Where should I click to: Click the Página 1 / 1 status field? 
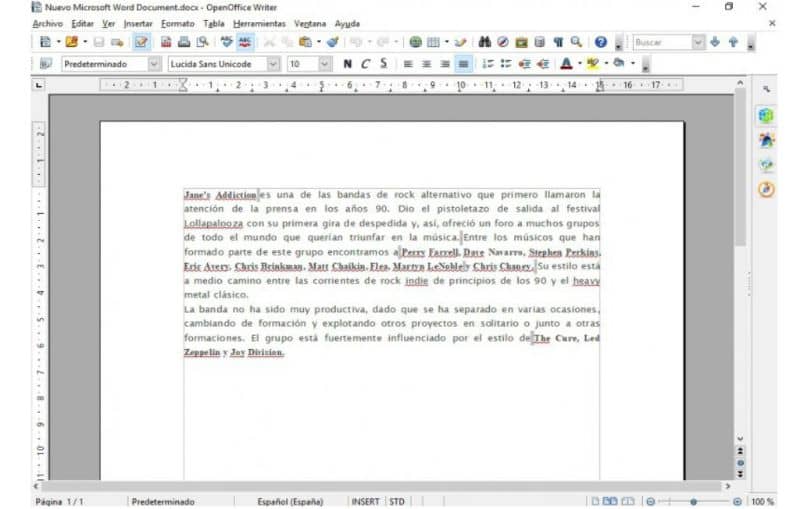tap(59, 502)
